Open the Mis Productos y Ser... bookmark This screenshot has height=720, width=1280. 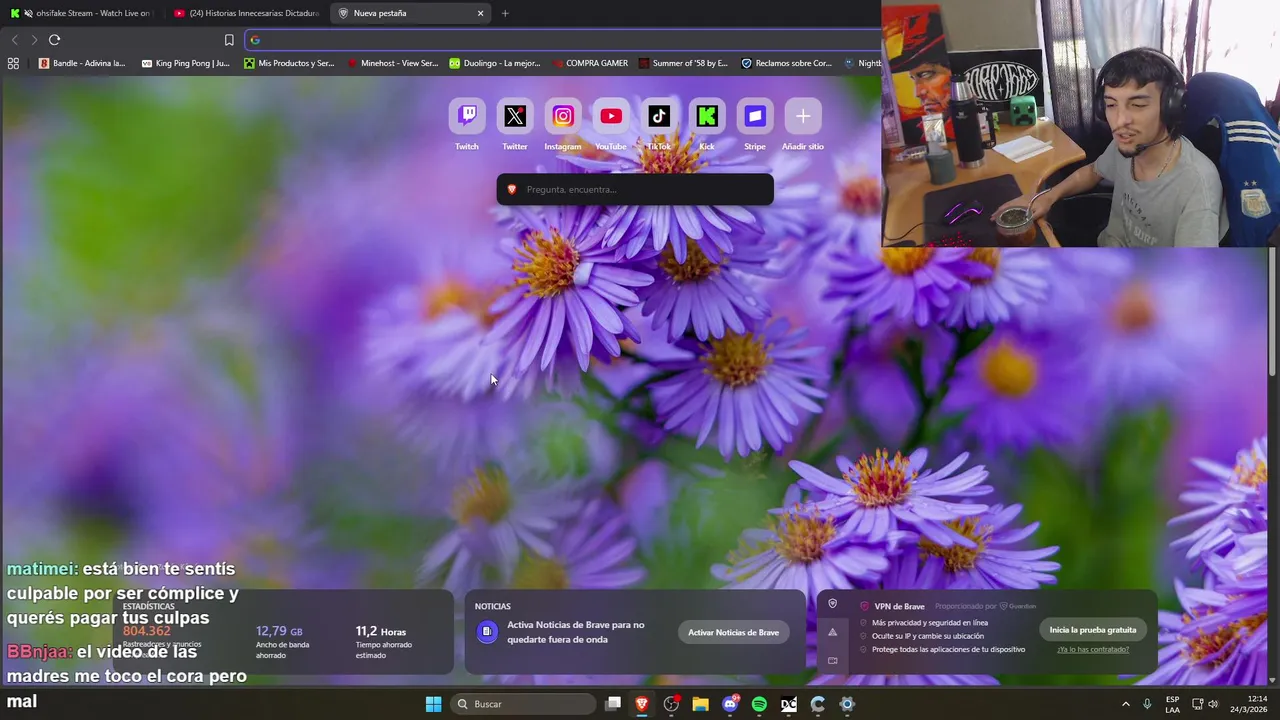[x=290, y=63]
